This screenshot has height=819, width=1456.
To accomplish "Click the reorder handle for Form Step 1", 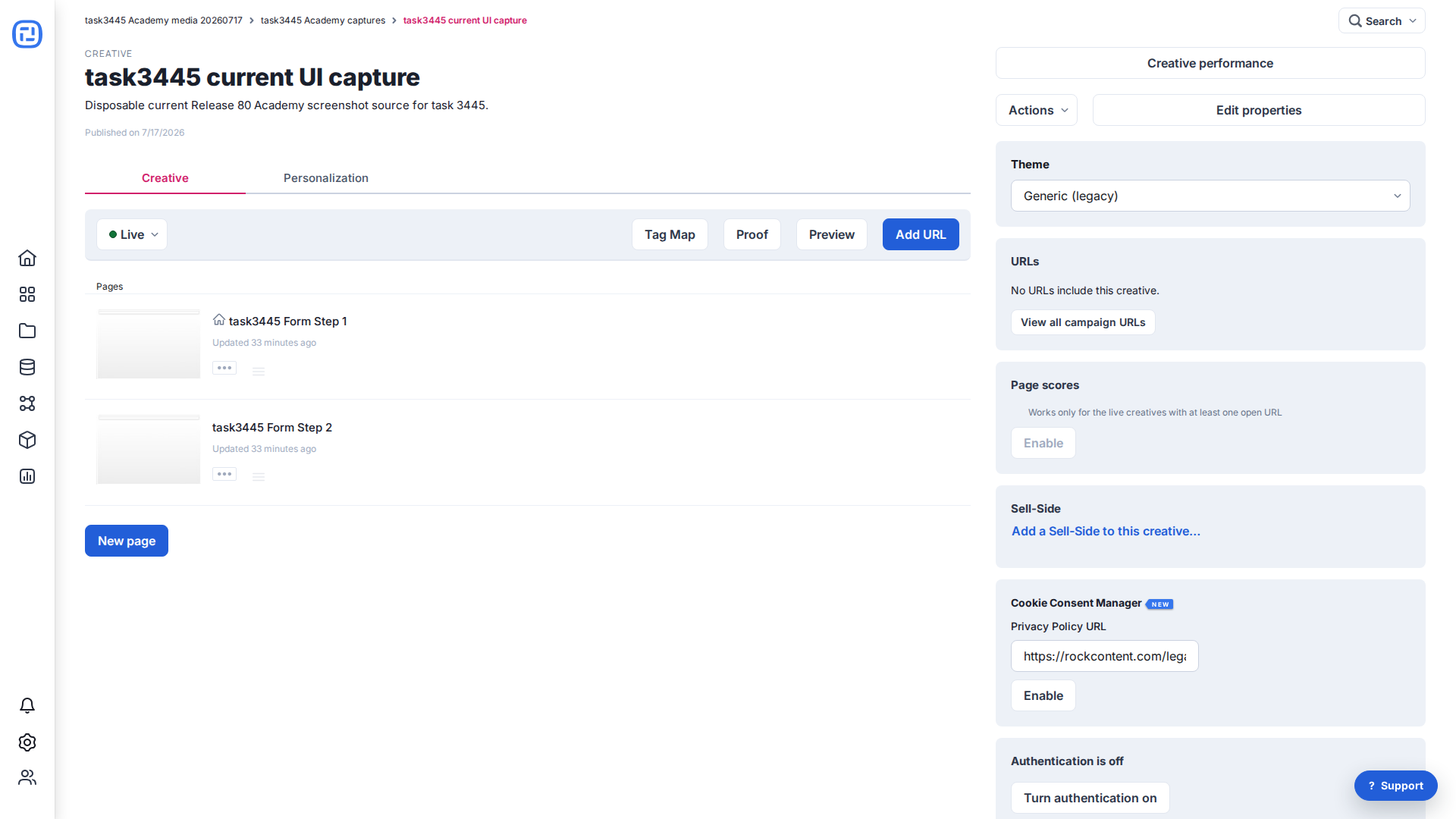I will point(259,372).
